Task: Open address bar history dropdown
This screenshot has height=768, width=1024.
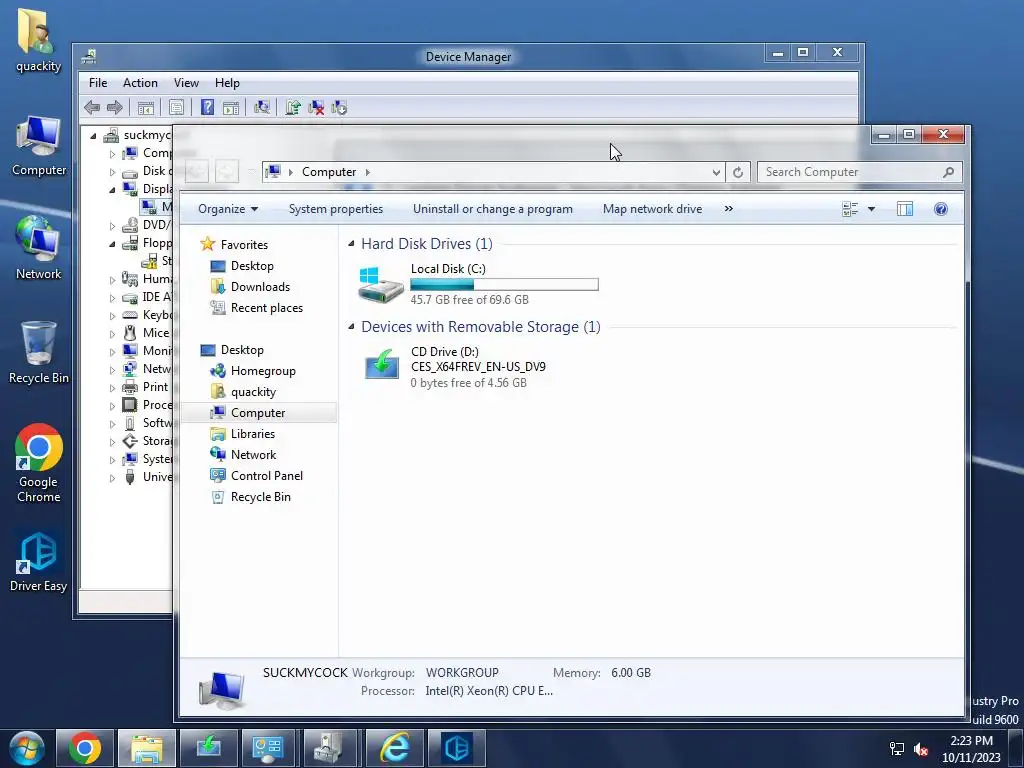Action: pos(716,172)
